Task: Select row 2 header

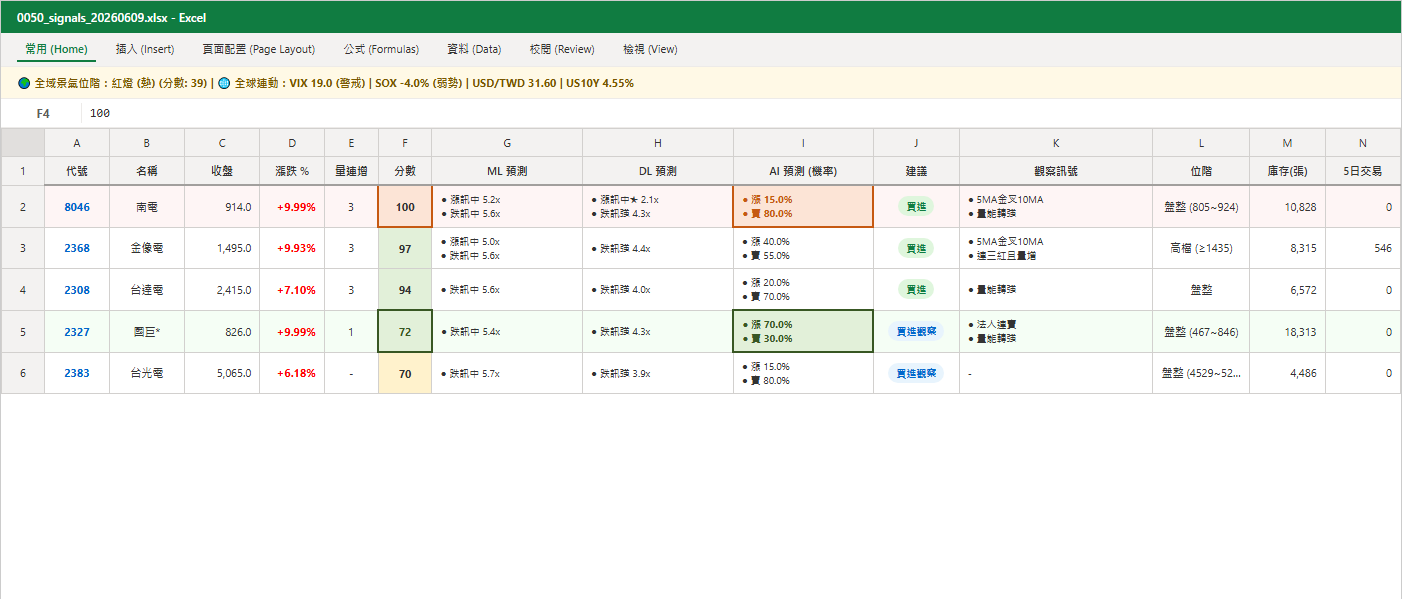Action: point(22,207)
